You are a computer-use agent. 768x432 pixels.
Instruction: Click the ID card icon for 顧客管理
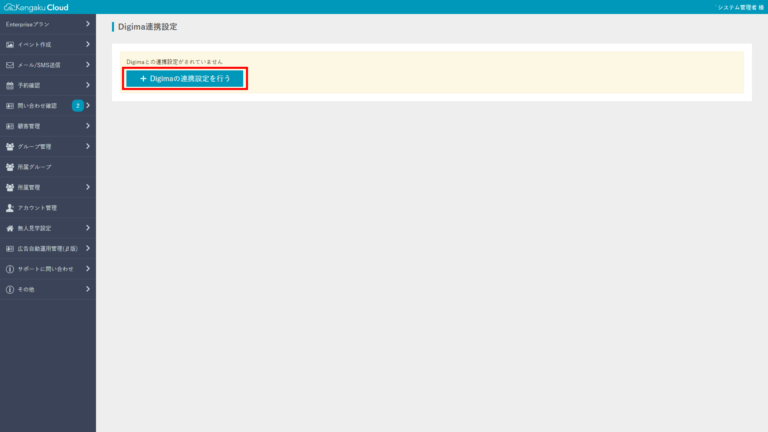(10, 126)
